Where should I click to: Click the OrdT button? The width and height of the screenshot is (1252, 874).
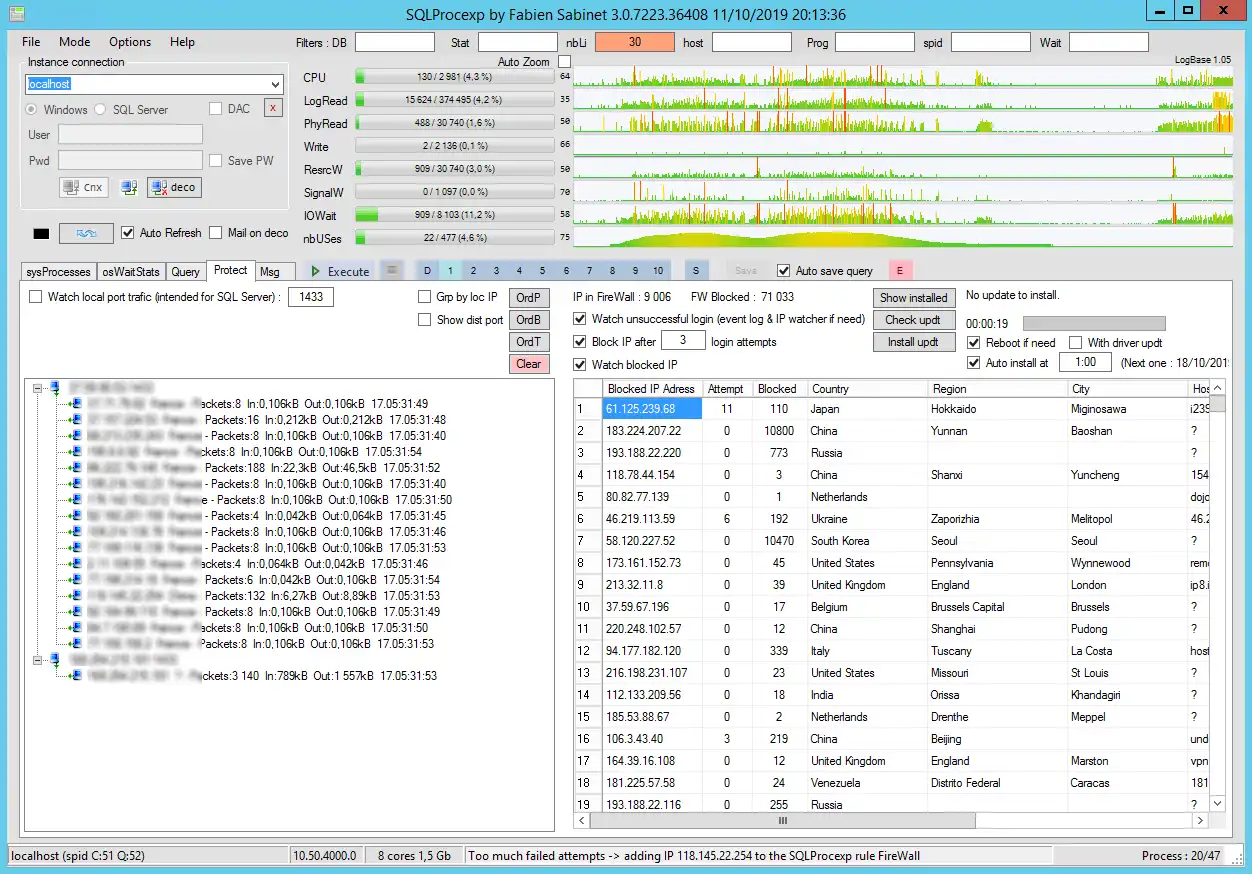[529, 342]
